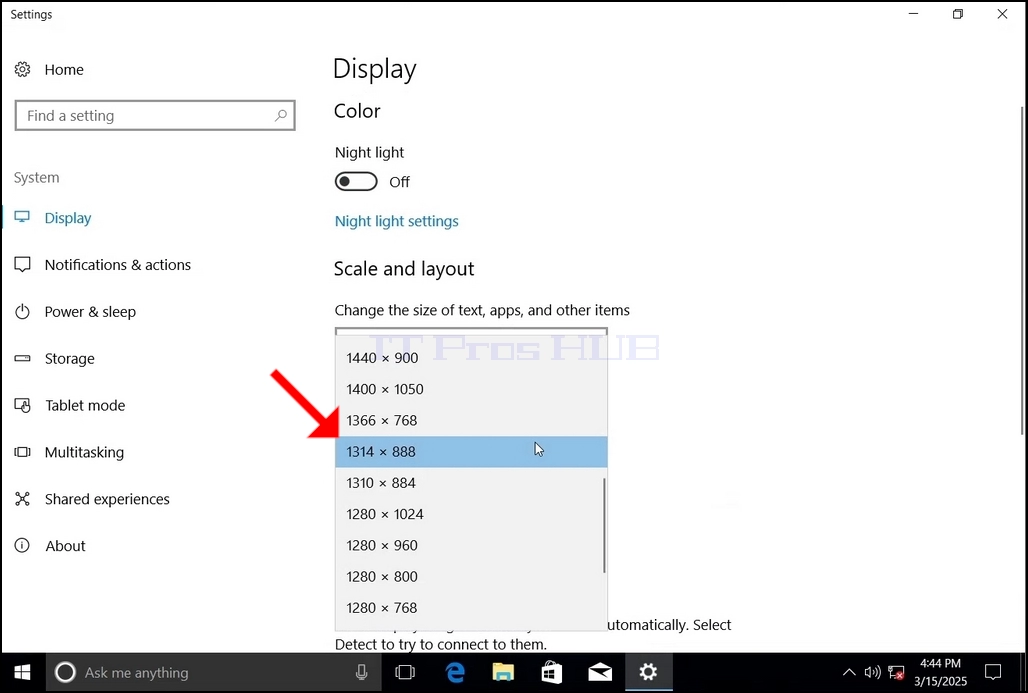Open Notifications & actions settings
This screenshot has width=1028, height=693.
pos(117,265)
